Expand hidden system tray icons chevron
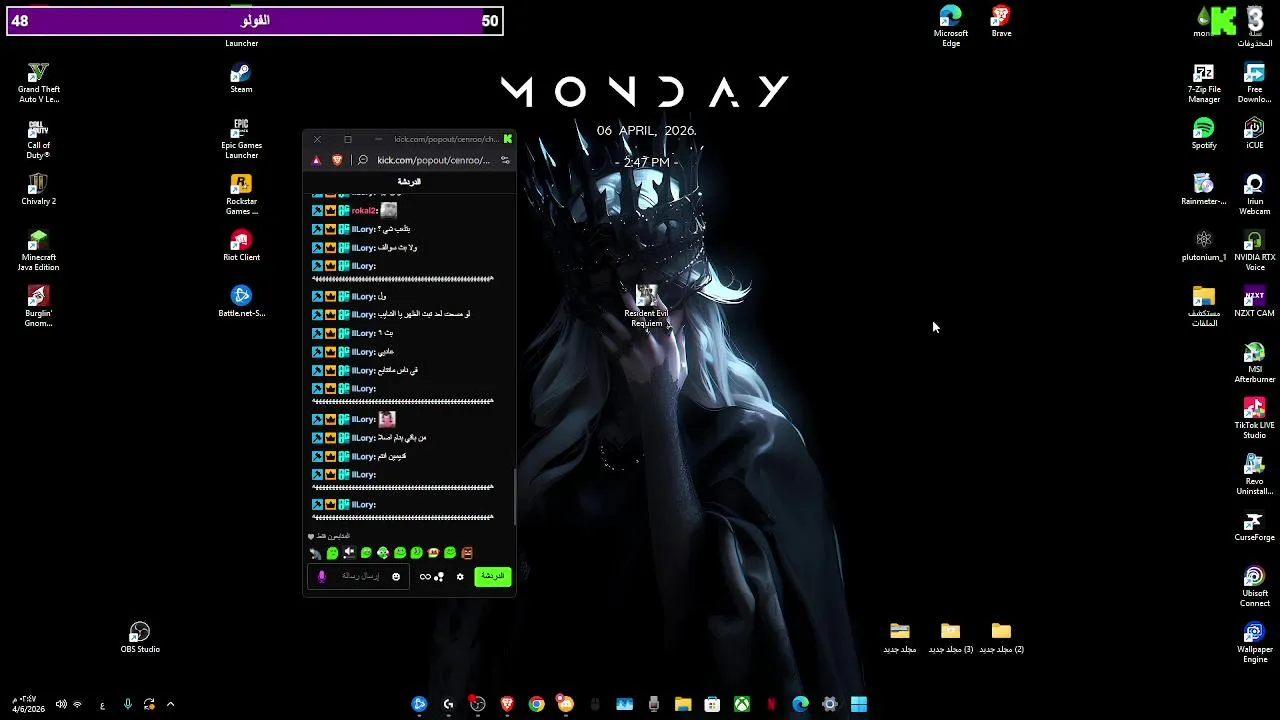Screen dimensions: 1280x720 click(170, 705)
